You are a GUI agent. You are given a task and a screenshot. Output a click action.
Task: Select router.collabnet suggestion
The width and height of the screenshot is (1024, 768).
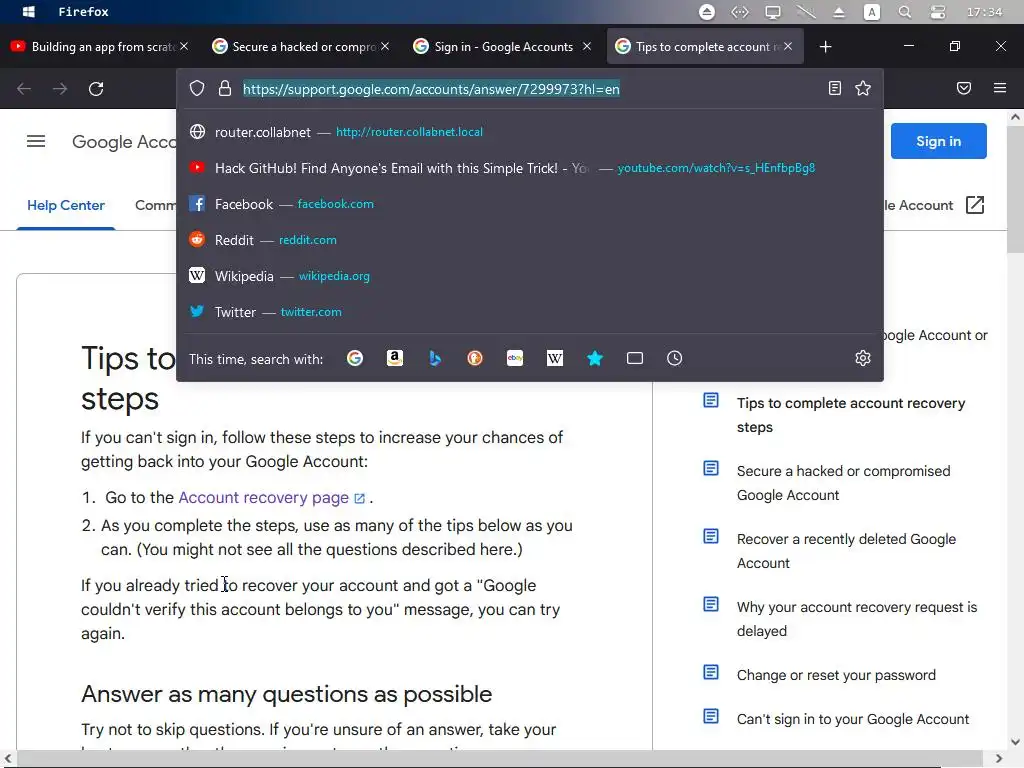(x=530, y=132)
